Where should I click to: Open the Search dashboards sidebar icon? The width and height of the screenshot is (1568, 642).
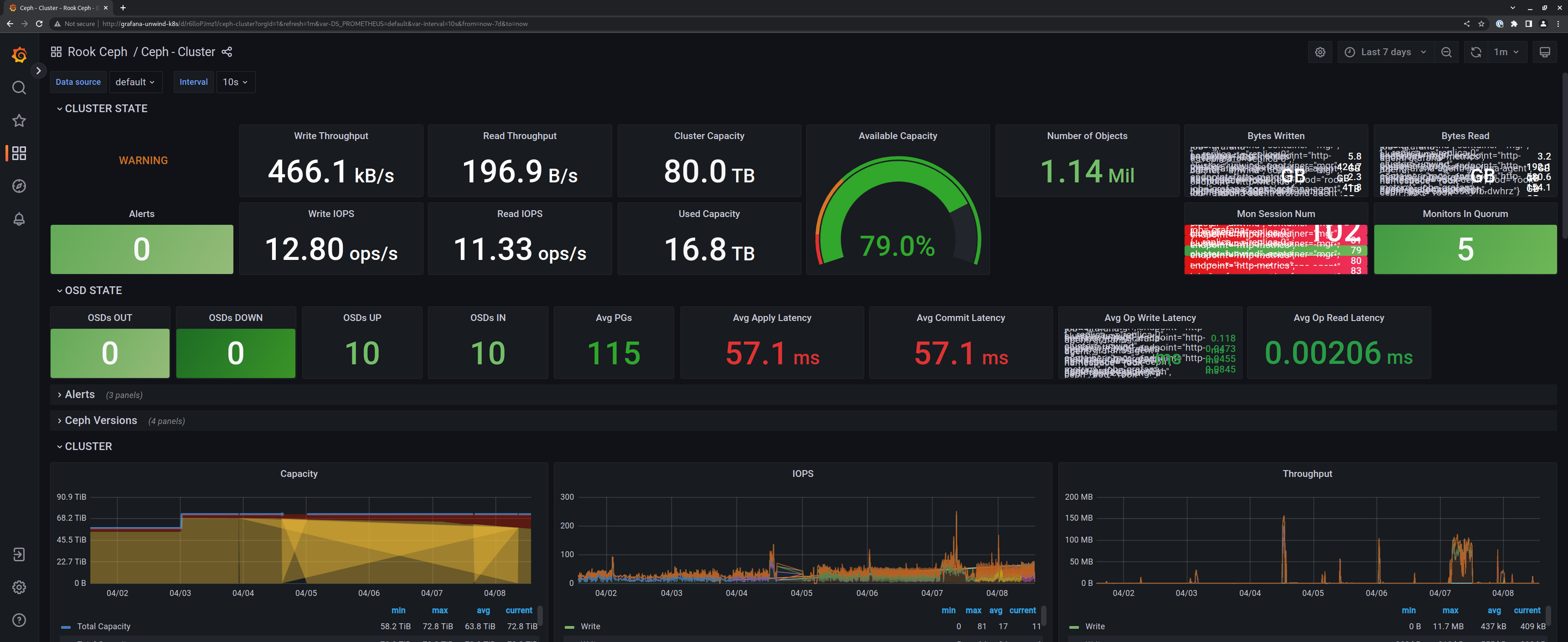(19, 88)
